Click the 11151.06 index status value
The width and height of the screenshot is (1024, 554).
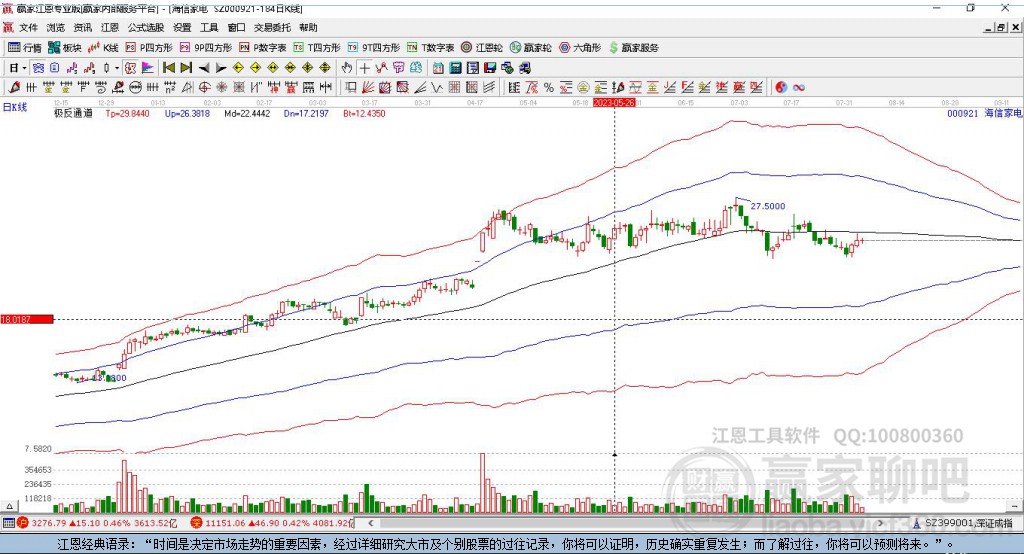225,523
